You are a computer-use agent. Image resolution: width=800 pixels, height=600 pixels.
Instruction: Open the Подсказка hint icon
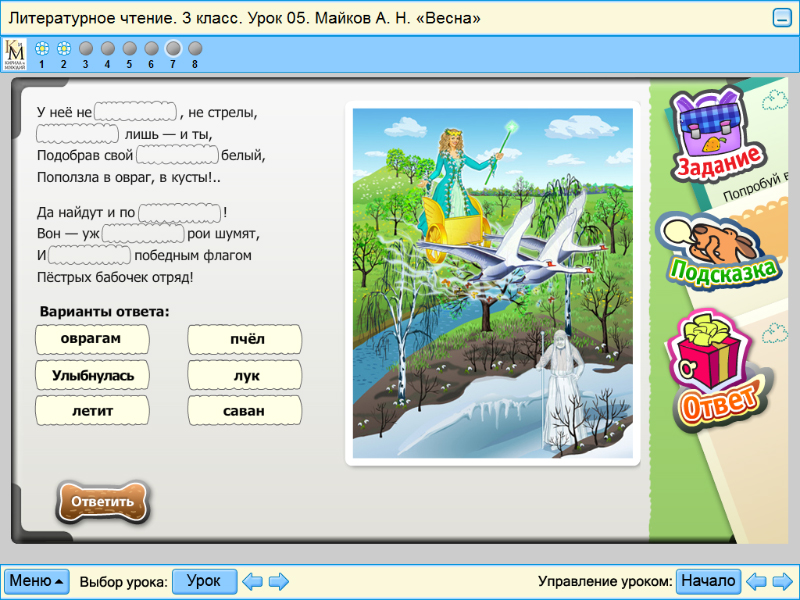[x=720, y=253]
